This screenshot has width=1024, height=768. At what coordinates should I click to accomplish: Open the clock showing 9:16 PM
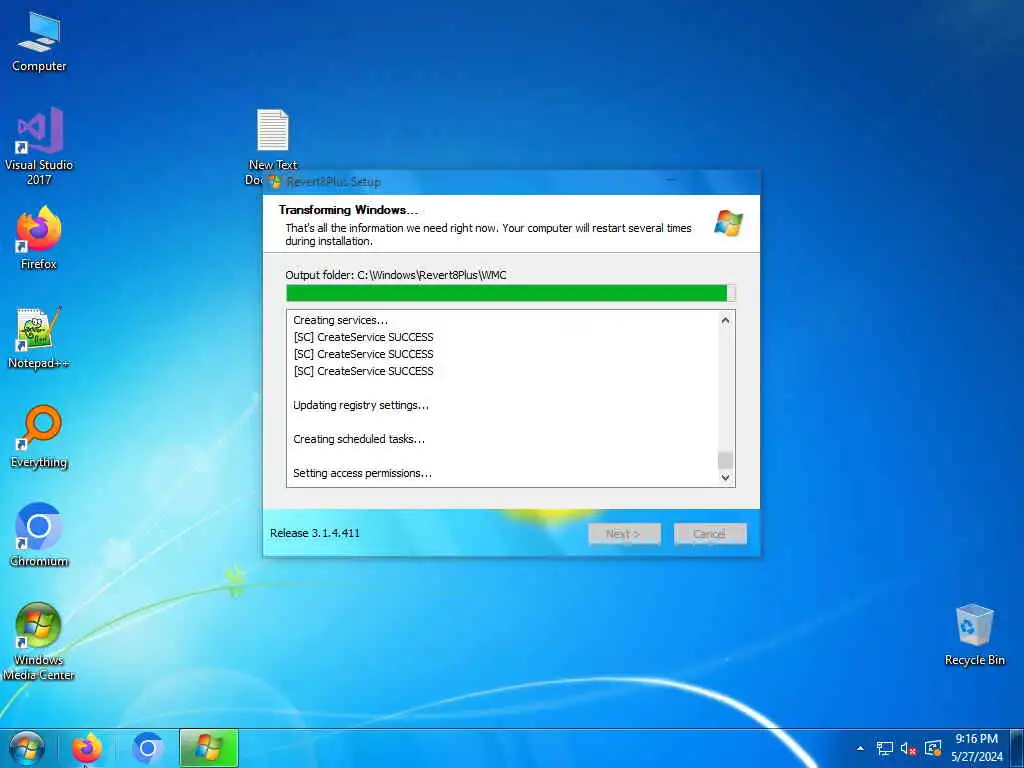tap(976, 748)
